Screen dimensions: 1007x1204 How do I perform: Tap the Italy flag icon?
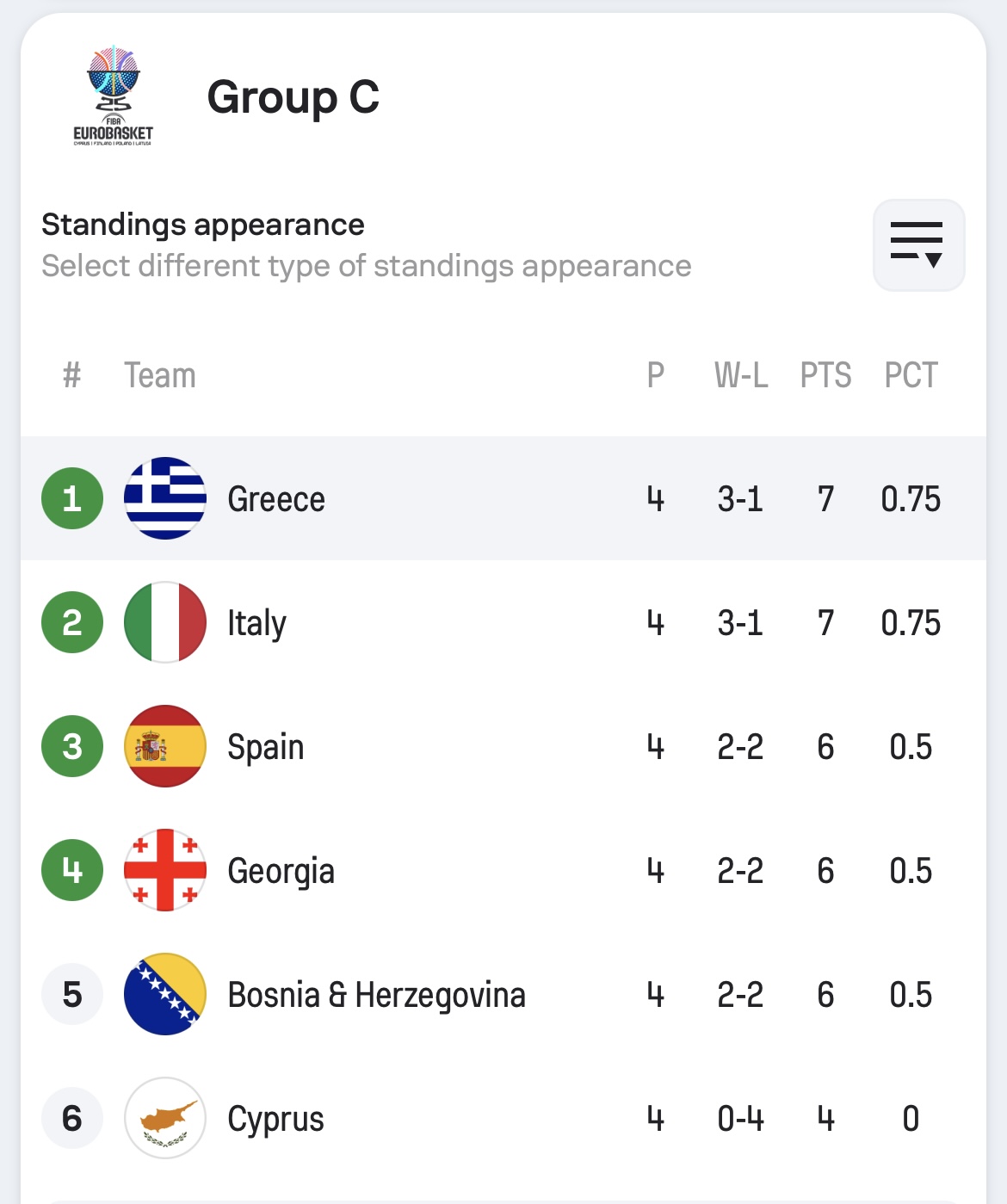165,622
